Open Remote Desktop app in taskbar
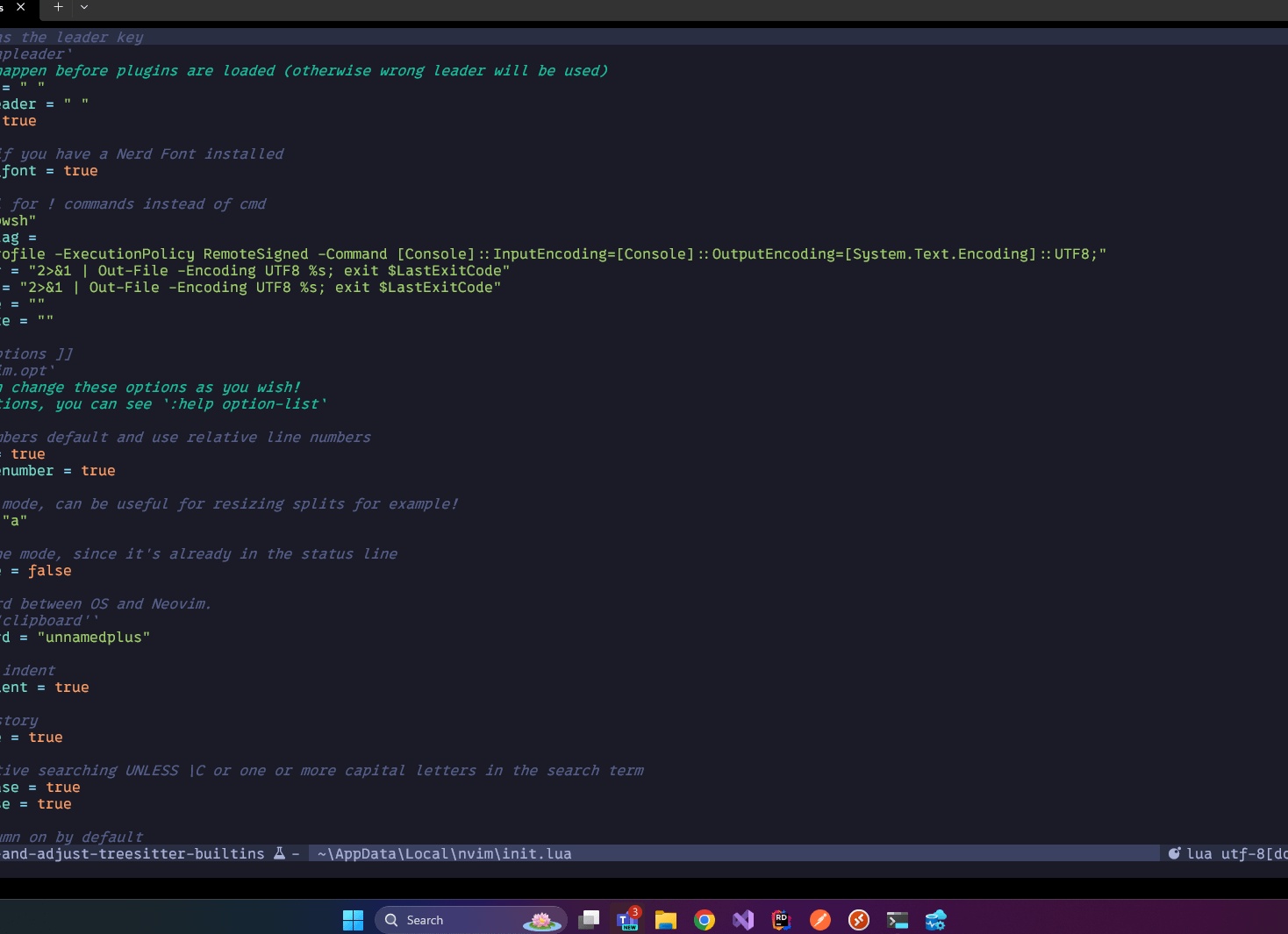1288x934 pixels. [859, 920]
